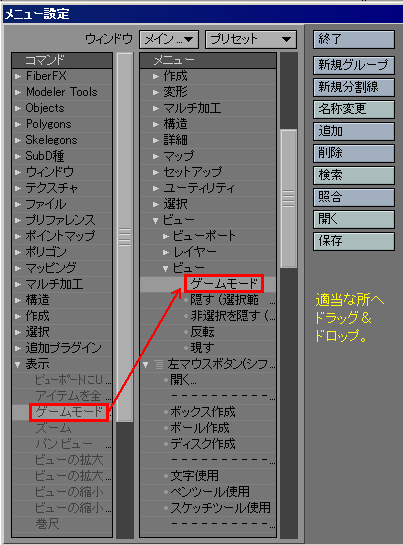Open the ウィンドウ メイン dropdown
The width and height of the screenshot is (403, 545).
[x=169, y=39]
